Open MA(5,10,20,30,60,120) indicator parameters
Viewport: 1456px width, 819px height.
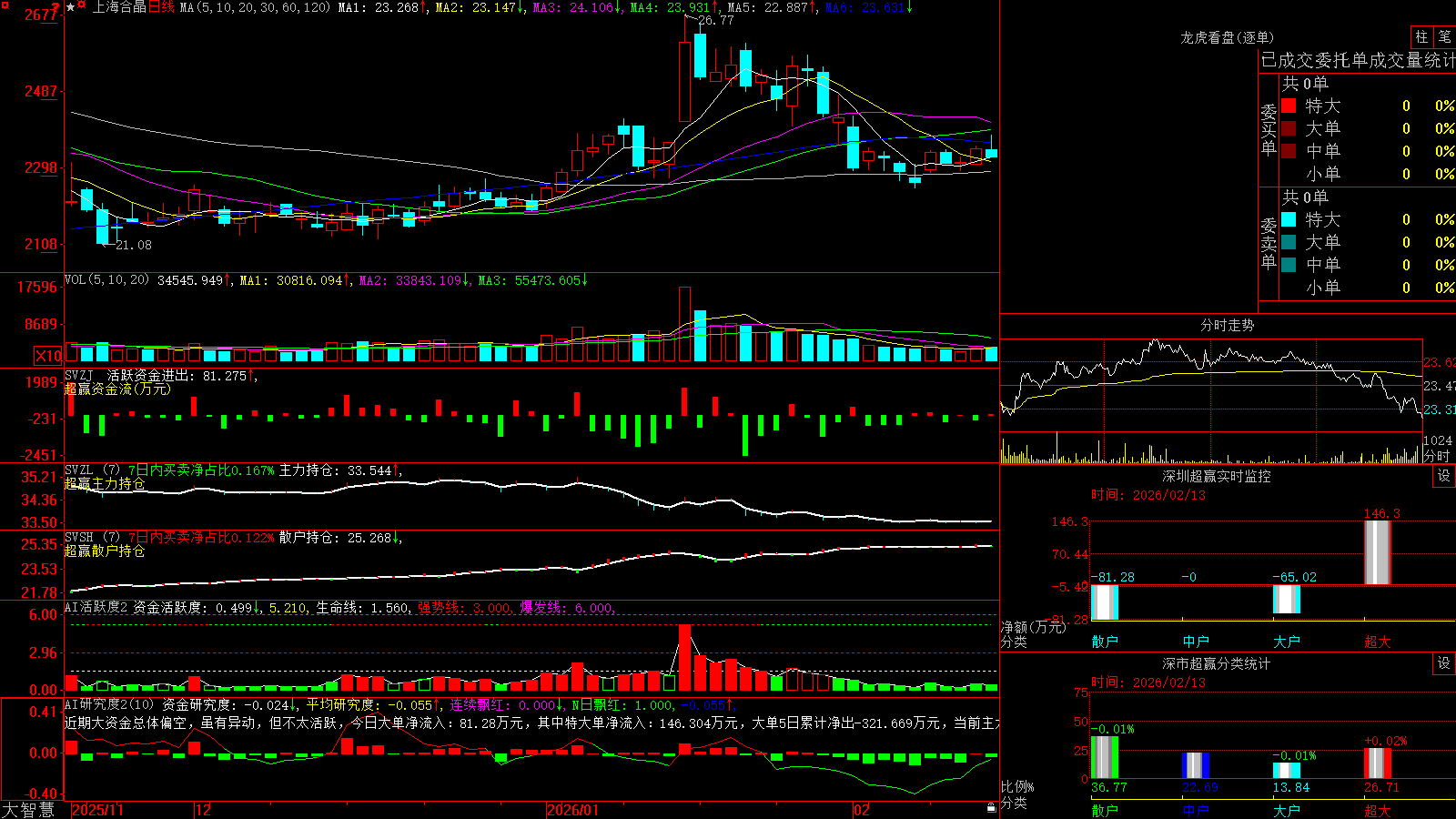tap(255, 7)
